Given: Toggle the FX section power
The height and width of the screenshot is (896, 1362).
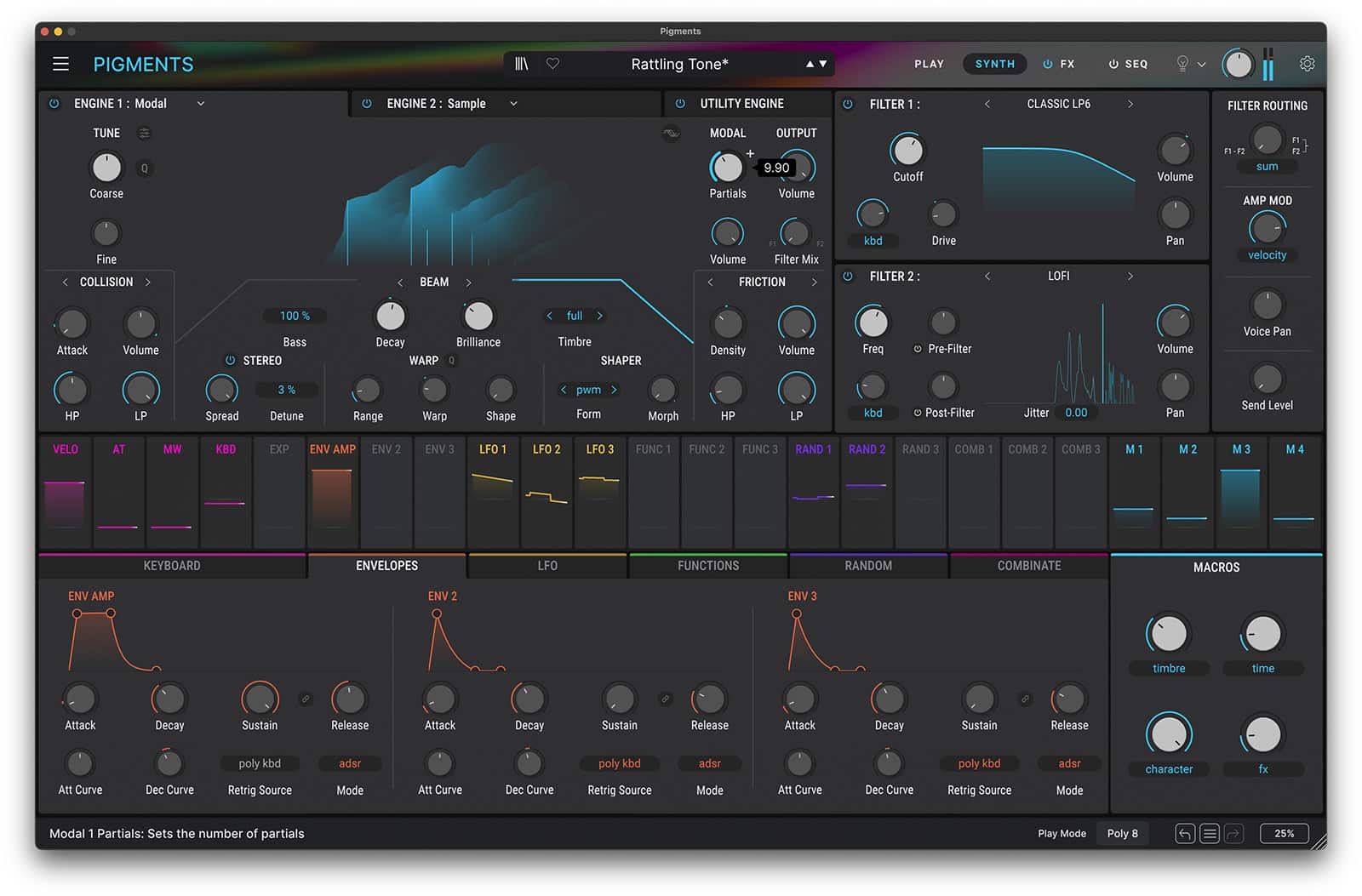Looking at the screenshot, I should [1048, 64].
